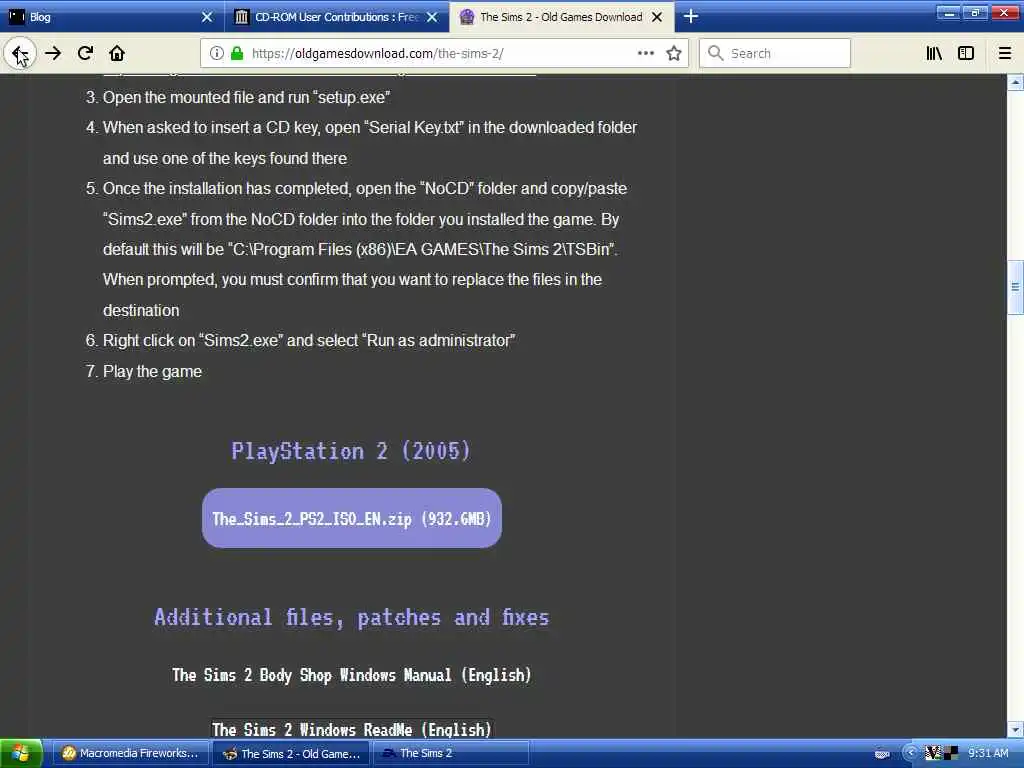Click step 7 Play the game text
The width and height of the screenshot is (1024, 768).
click(152, 372)
